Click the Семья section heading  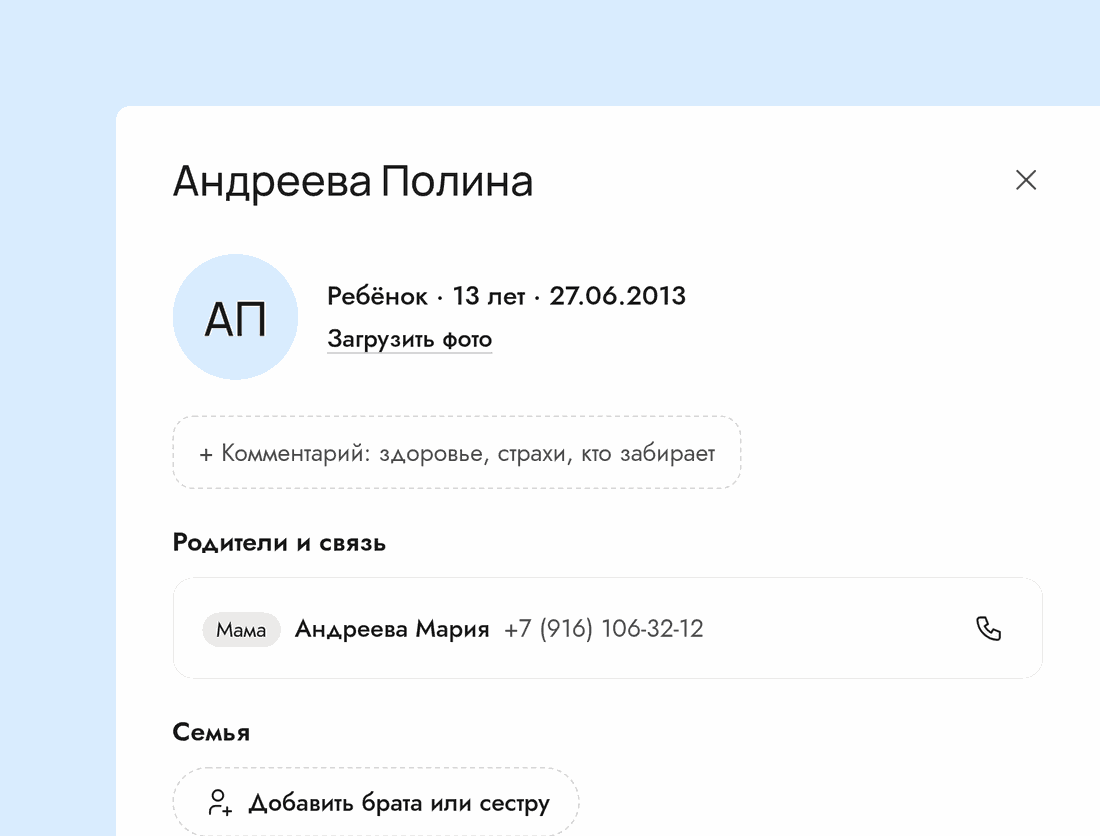point(211,732)
